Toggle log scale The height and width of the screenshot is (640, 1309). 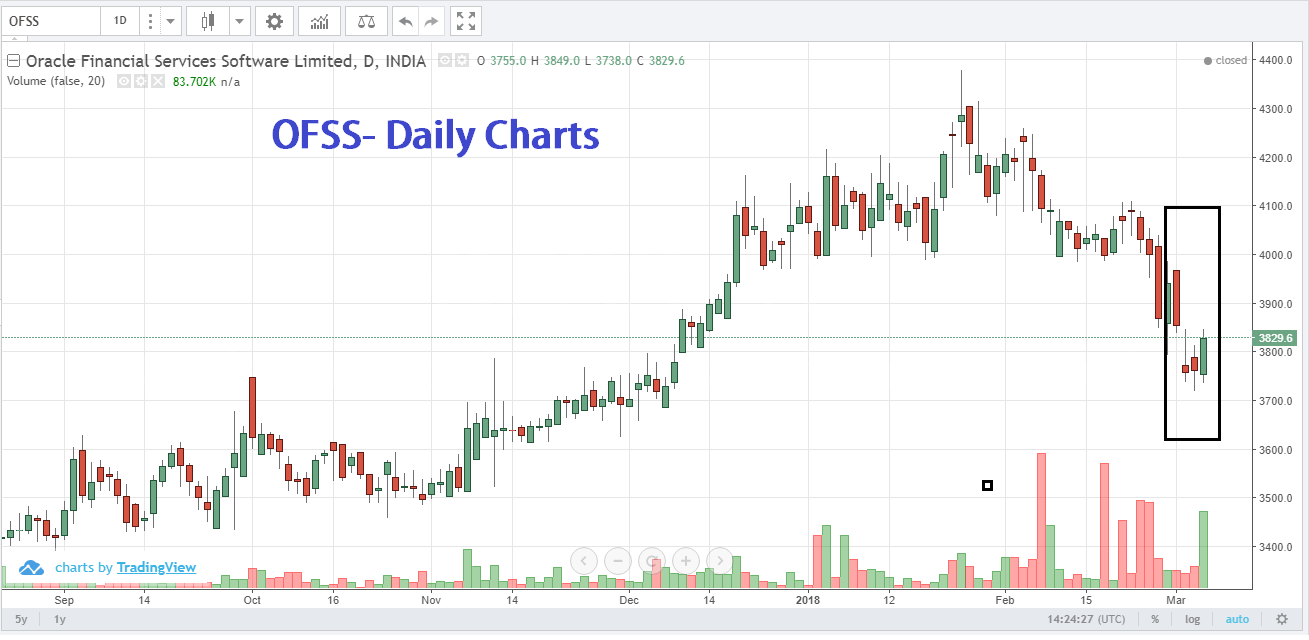coord(1190,619)
